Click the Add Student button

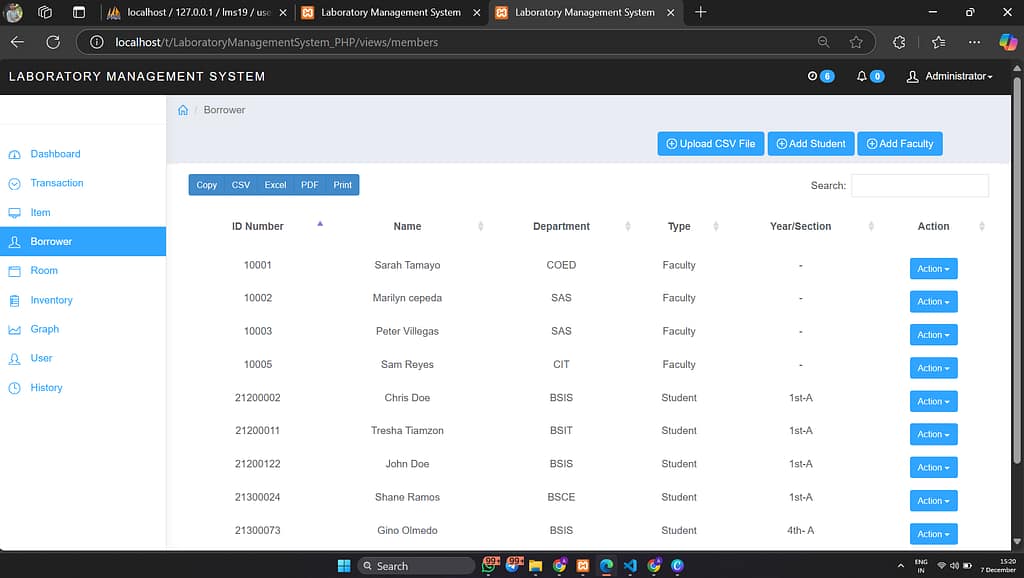811,144
